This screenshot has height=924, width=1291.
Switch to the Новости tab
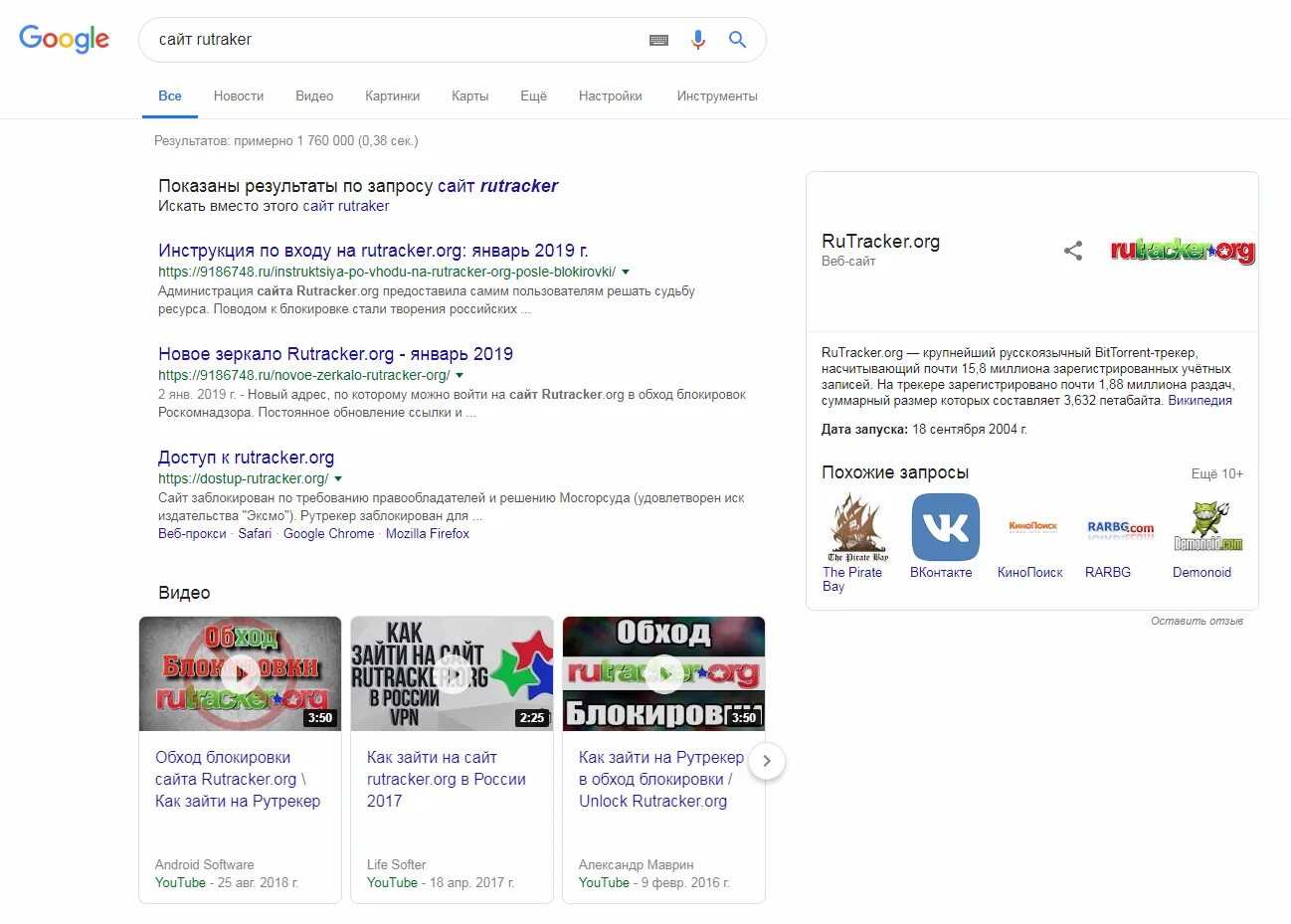(239, 96)
